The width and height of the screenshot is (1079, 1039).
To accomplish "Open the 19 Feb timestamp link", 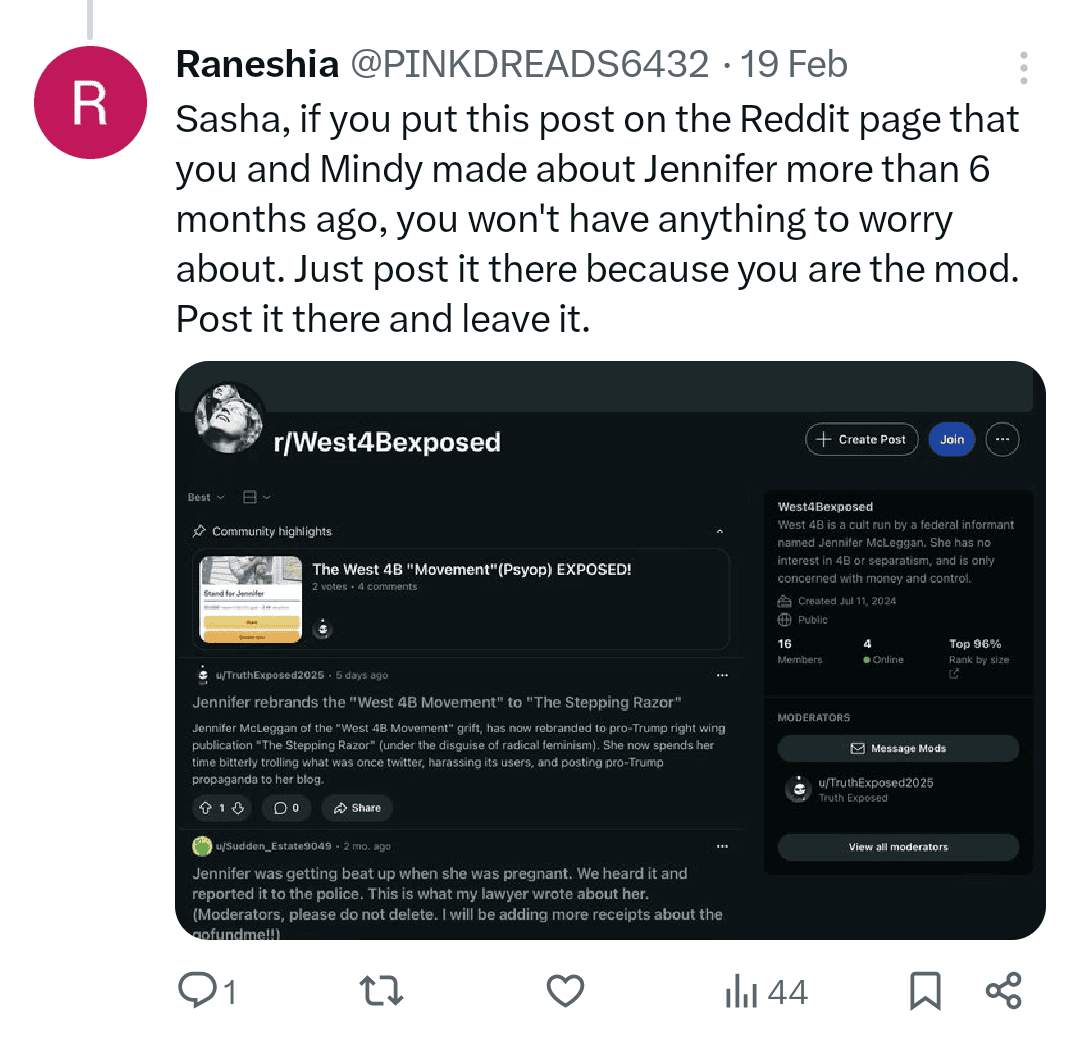I will (x=793, y=64).
